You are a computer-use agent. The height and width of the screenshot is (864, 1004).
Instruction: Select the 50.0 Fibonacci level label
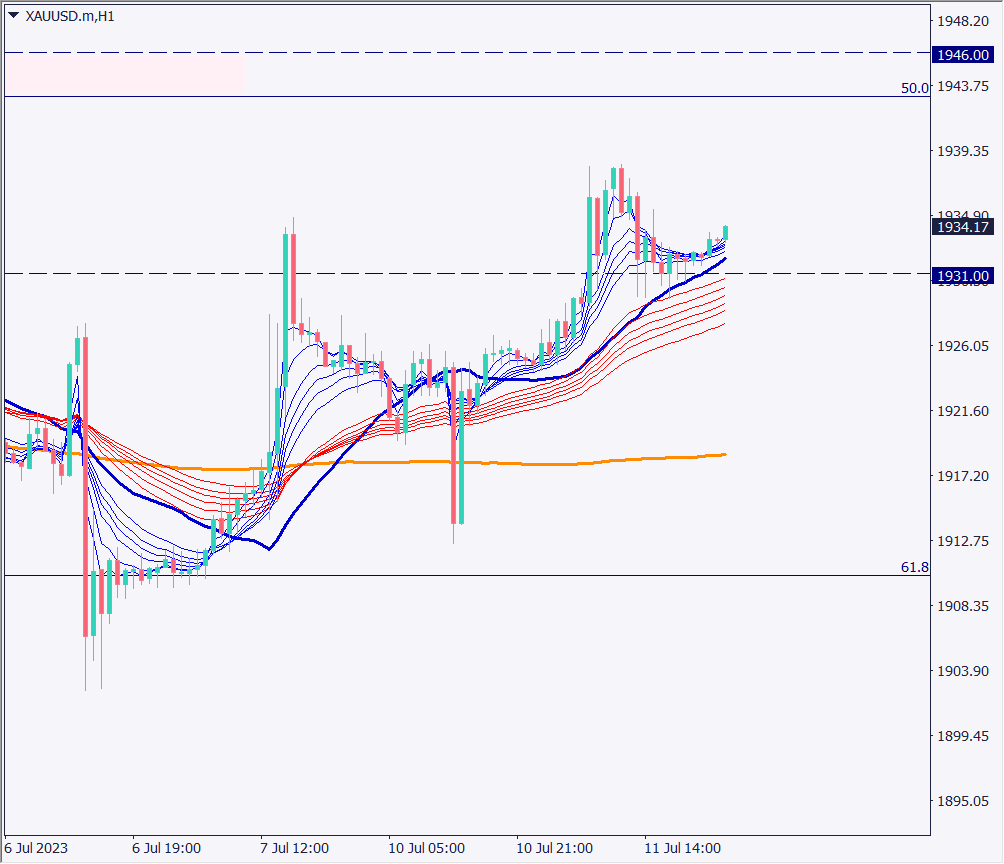[x=914, y=88]
